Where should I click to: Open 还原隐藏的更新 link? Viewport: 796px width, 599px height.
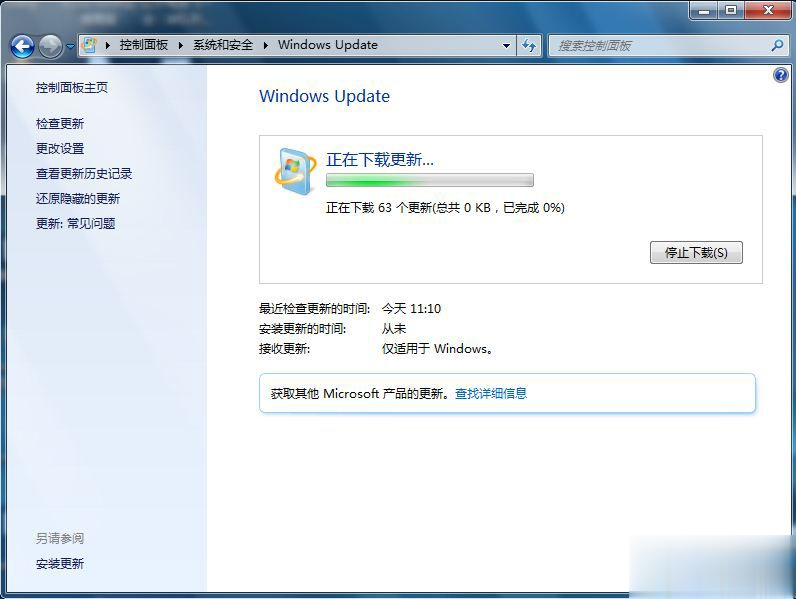(x=78, y=198)
